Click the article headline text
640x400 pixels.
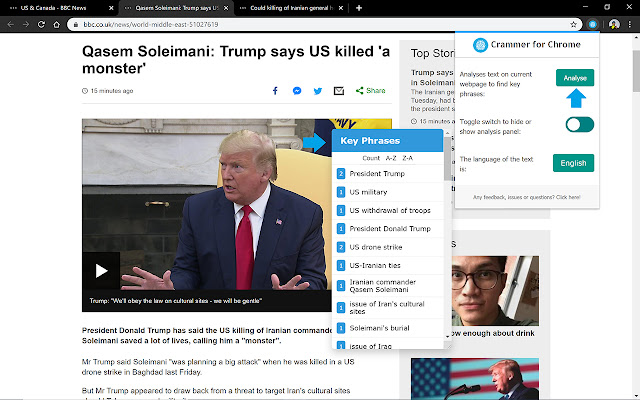236,60
